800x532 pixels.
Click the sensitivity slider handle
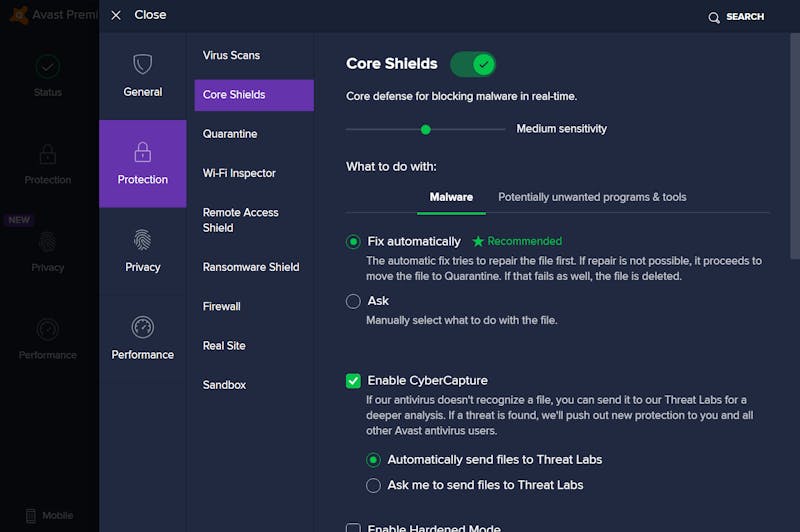pos(426,130)
